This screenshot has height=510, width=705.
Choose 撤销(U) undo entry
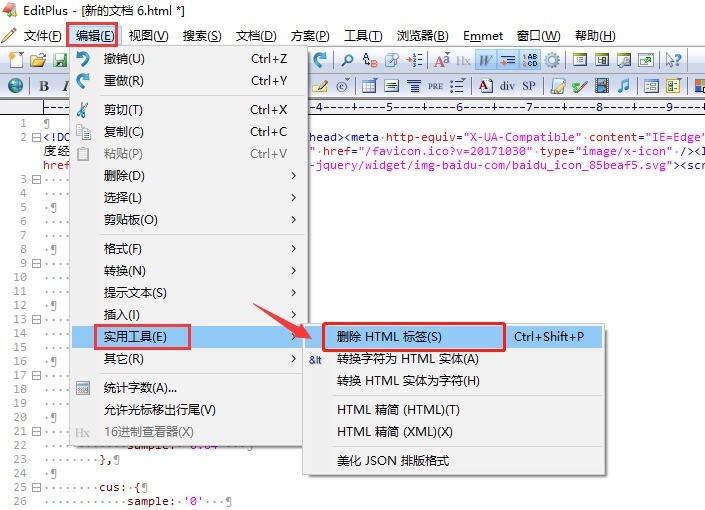(124, 59)
